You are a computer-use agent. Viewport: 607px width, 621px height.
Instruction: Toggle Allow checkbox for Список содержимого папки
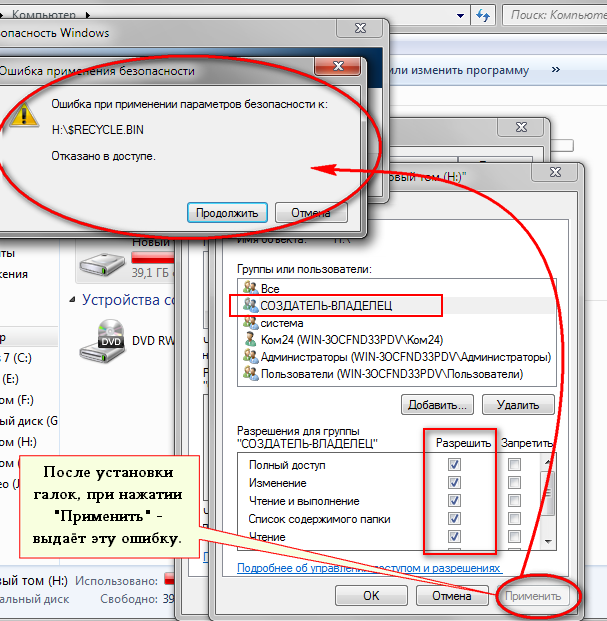click(x=454, y=518)
